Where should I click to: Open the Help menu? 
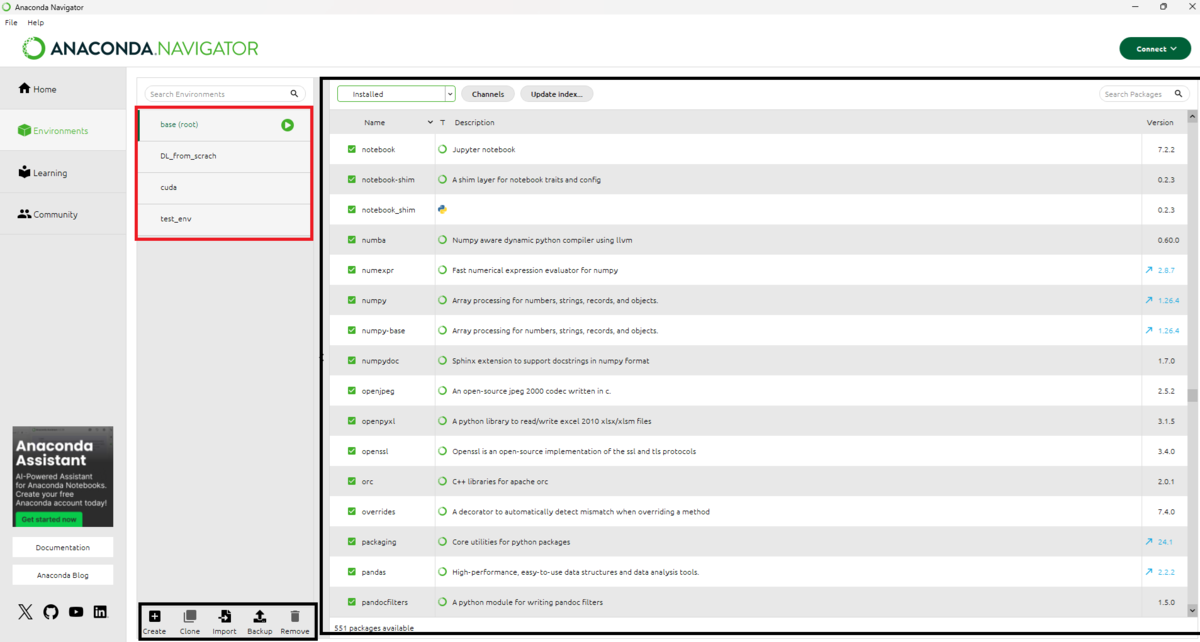tap(36, 22)
